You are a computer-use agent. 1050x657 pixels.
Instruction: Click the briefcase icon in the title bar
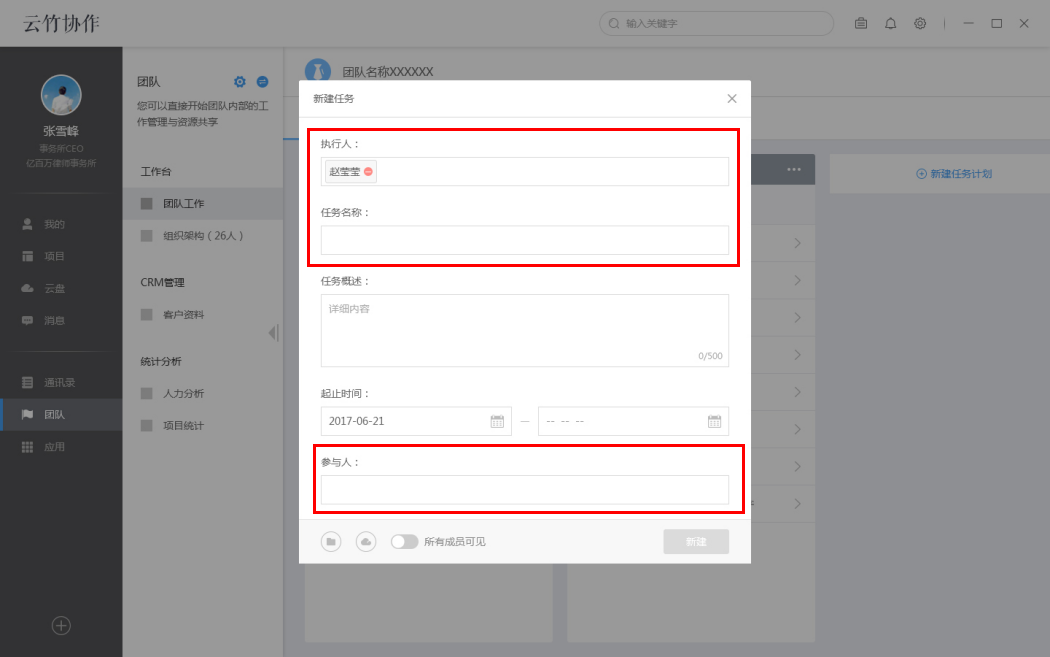[860, 23]
